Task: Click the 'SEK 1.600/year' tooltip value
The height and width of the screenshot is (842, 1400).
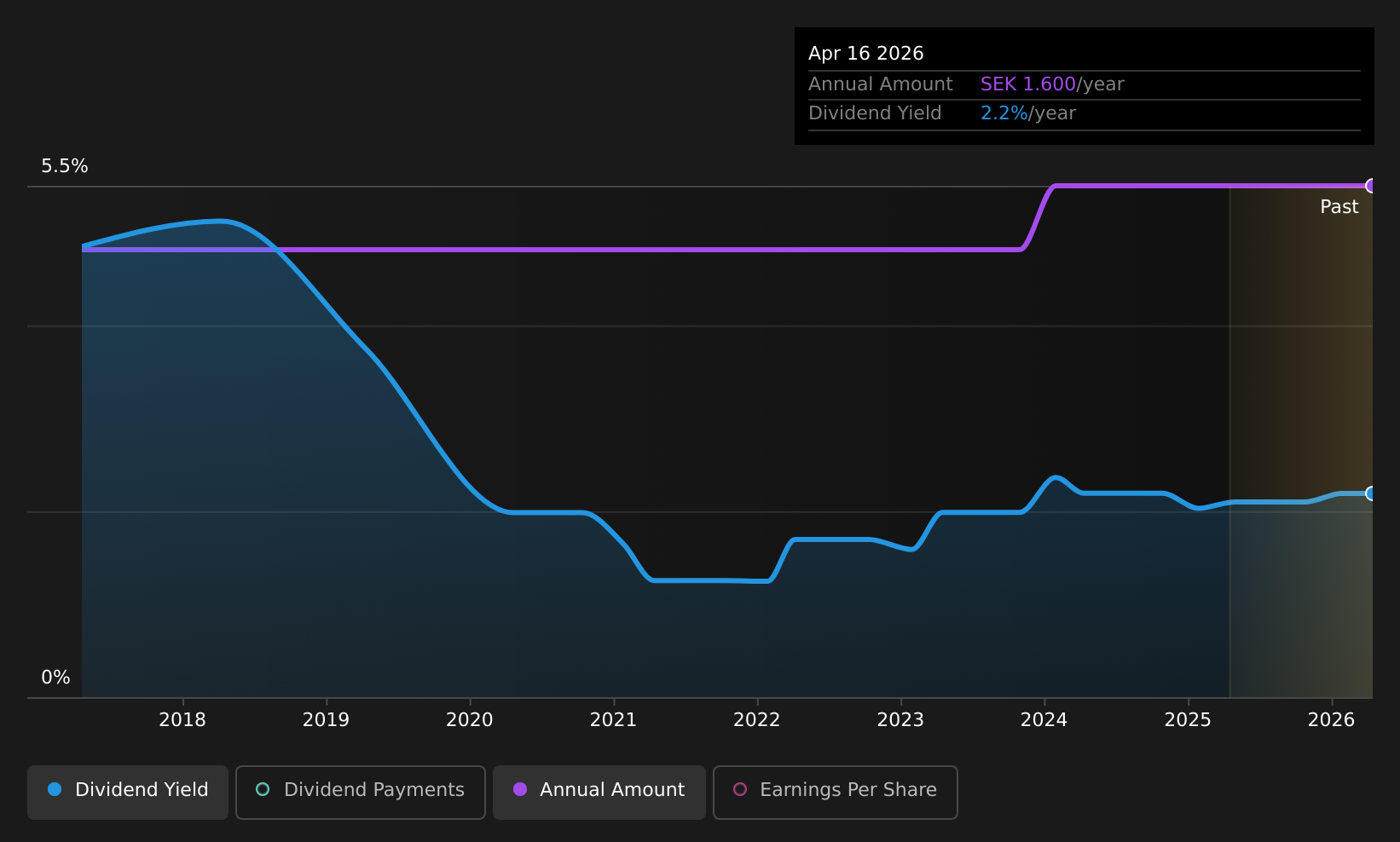Action: [1052, 84]
